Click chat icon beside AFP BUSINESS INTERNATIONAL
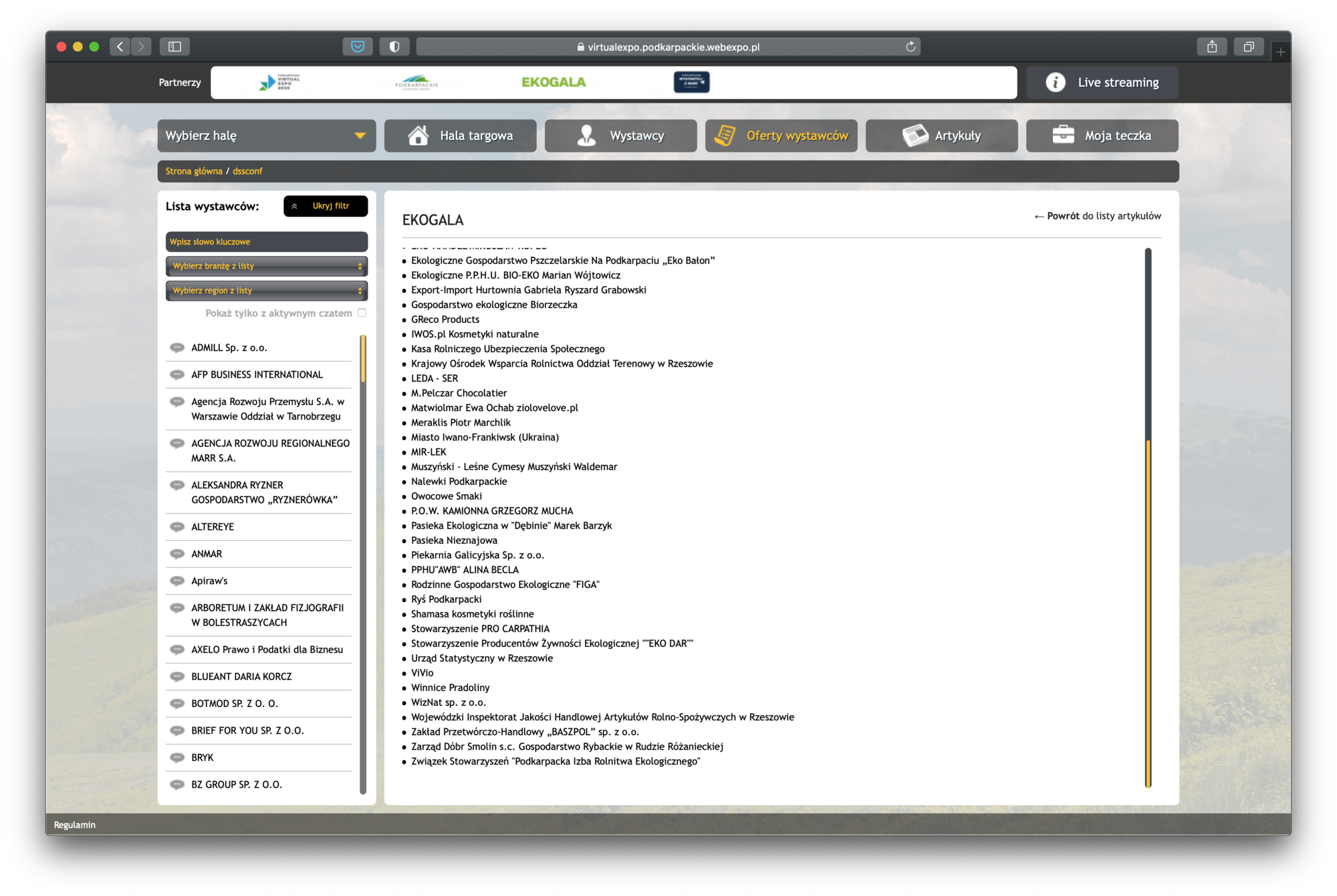 [177, 374]
